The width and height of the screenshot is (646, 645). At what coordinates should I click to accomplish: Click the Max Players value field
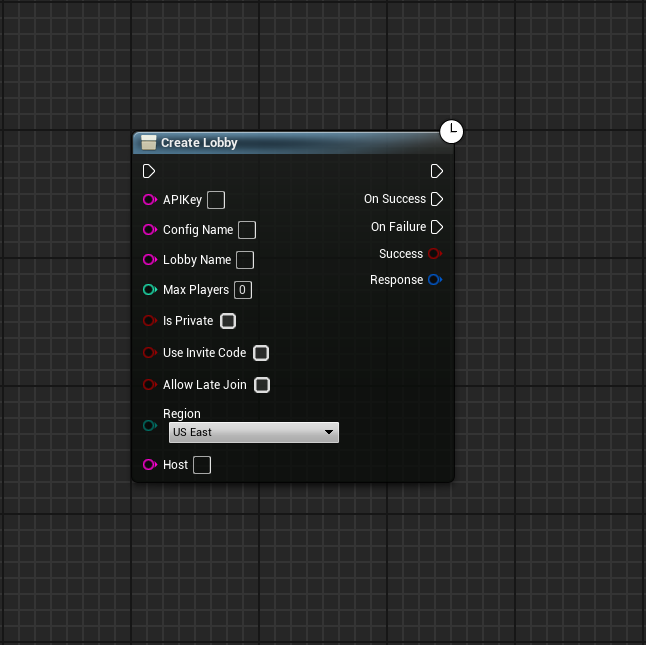(243, 290)
